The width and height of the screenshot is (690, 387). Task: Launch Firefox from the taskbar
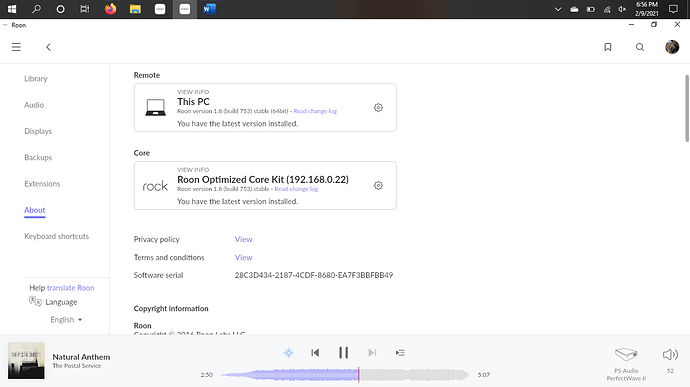110,9
